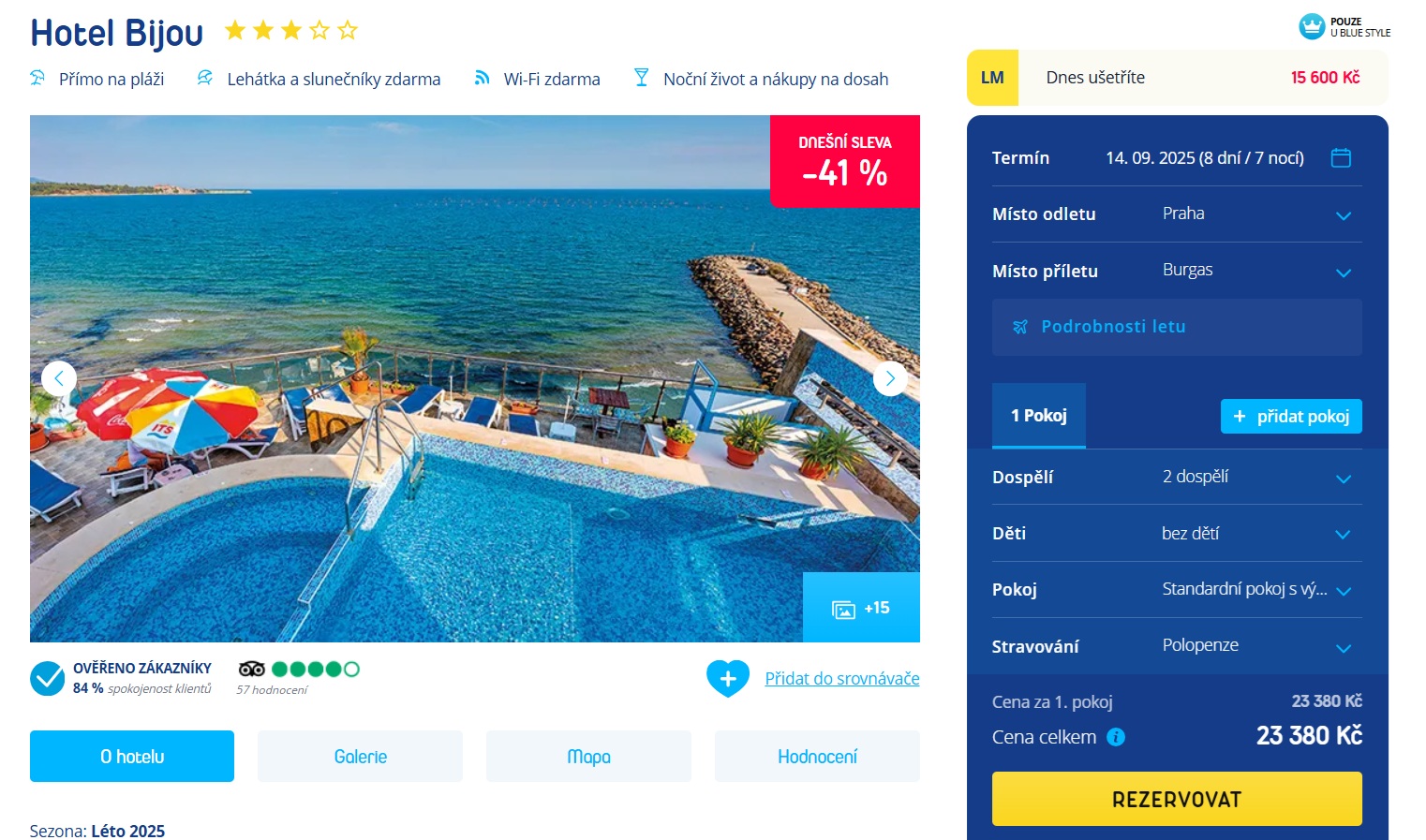Click the přidat pokoj button
This screenshot has width=1426, height=840.
pos(1291,417)
